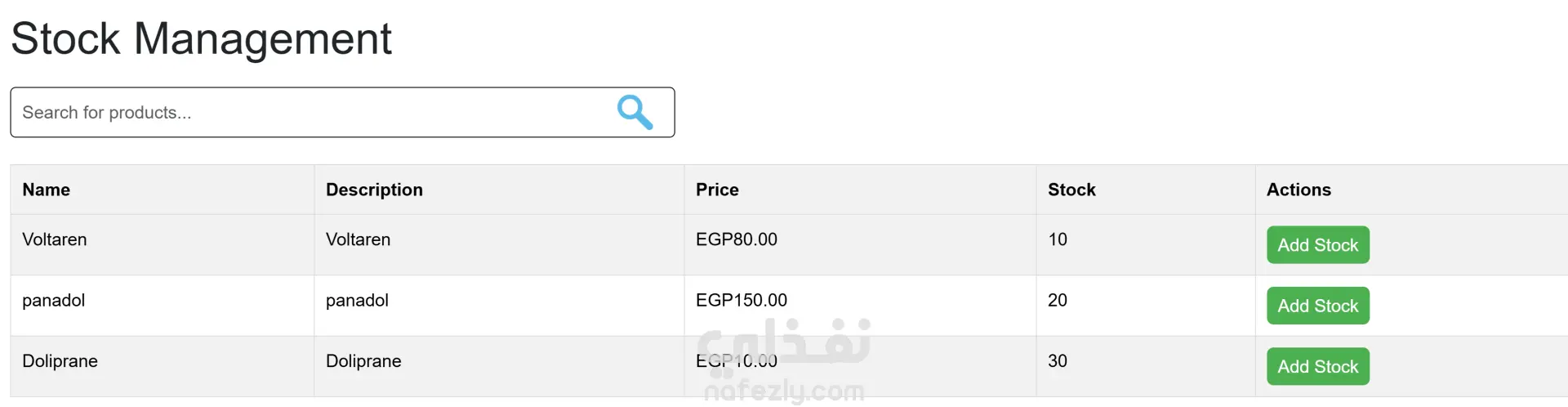1568x407 pixels.
Task: Click the panadol description cell
Action: 357,300
